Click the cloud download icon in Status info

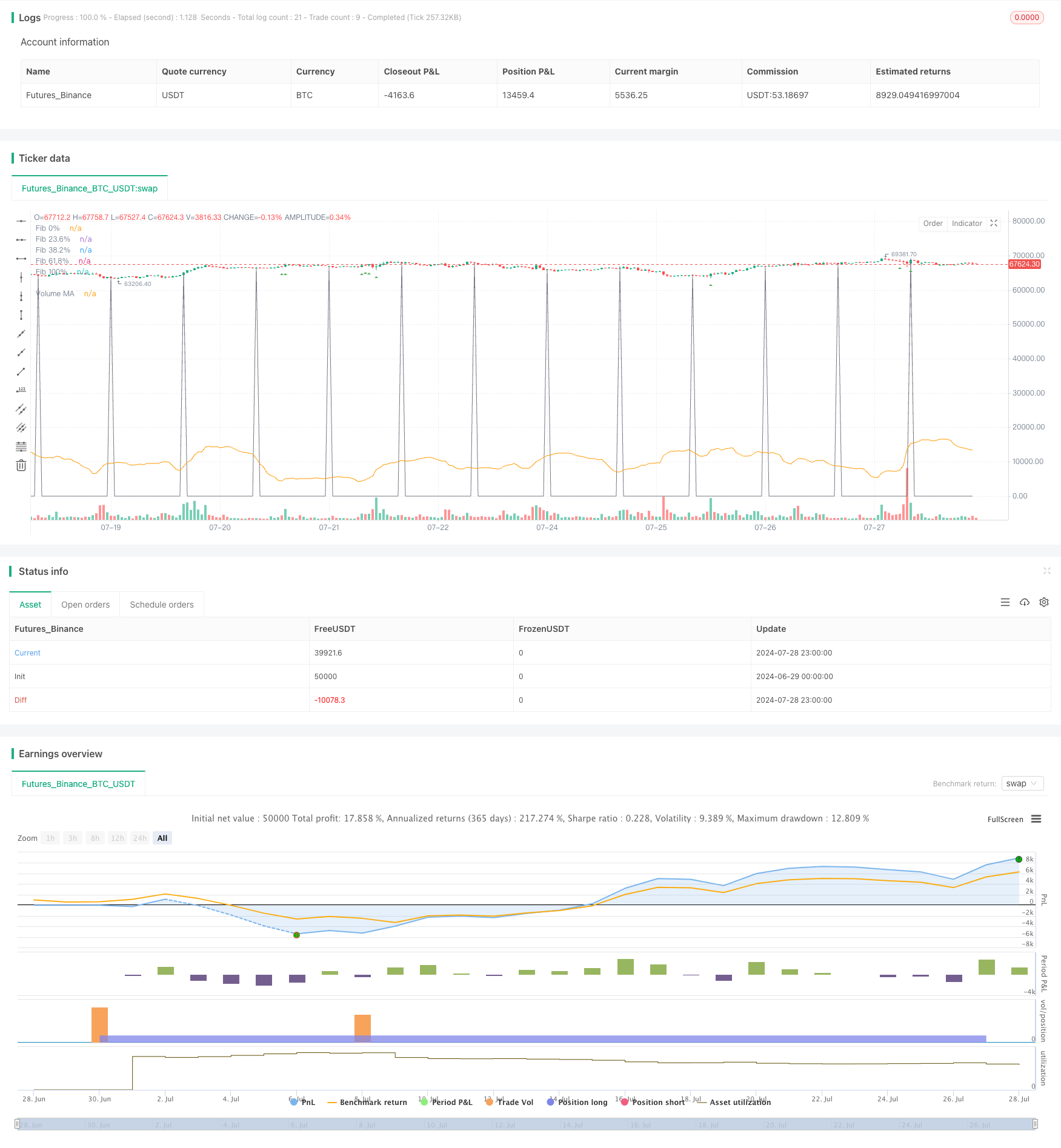[1025, 602]
